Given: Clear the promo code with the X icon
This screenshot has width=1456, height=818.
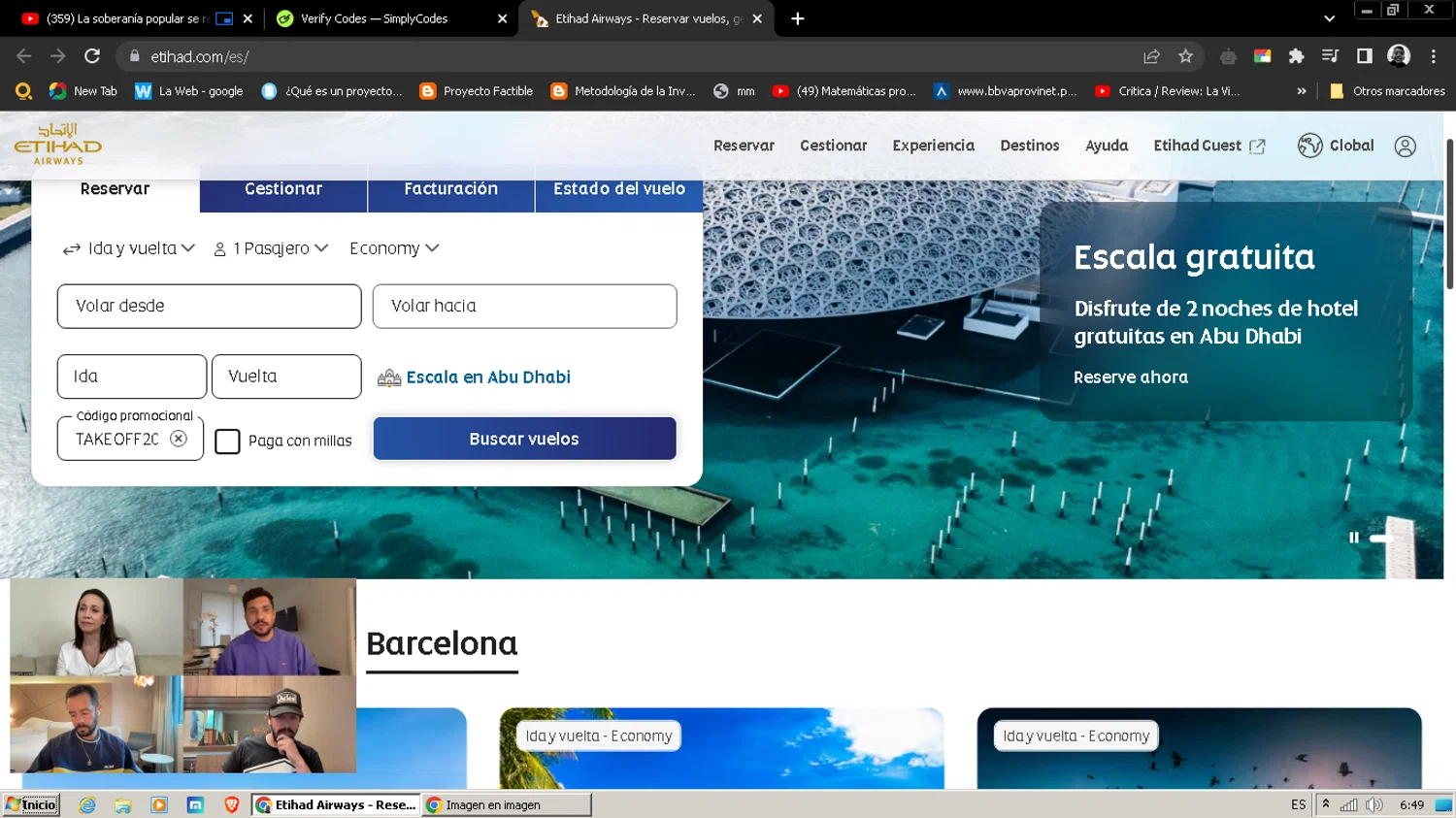Looking at the screenshot, I should tap(179, 439).
